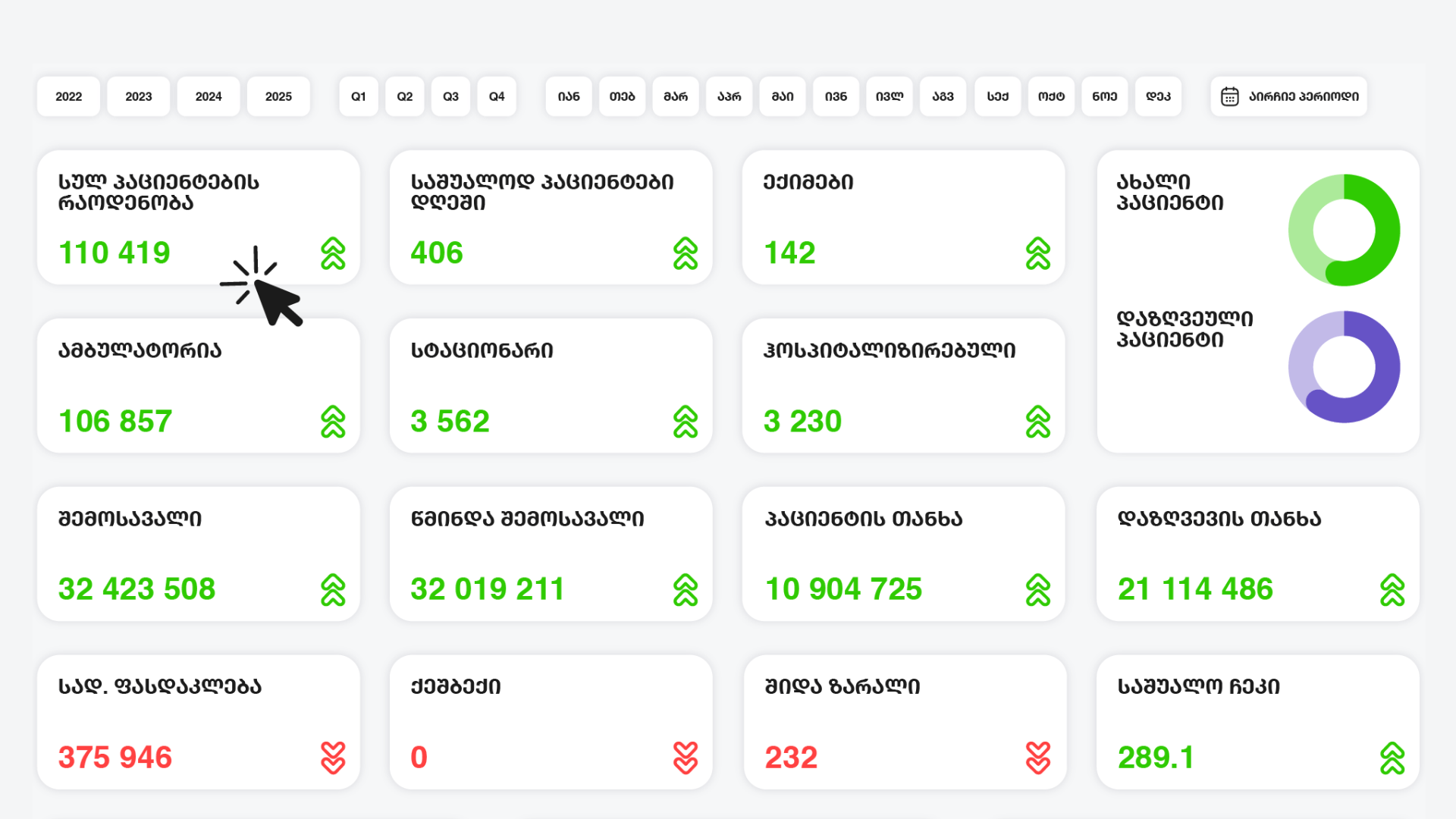Image resolution: width=1456 pixels, height=819 pixels.
Task: Click the purple დაზღვეული პაციენტი donut chart
Action: click(1344, 366)
